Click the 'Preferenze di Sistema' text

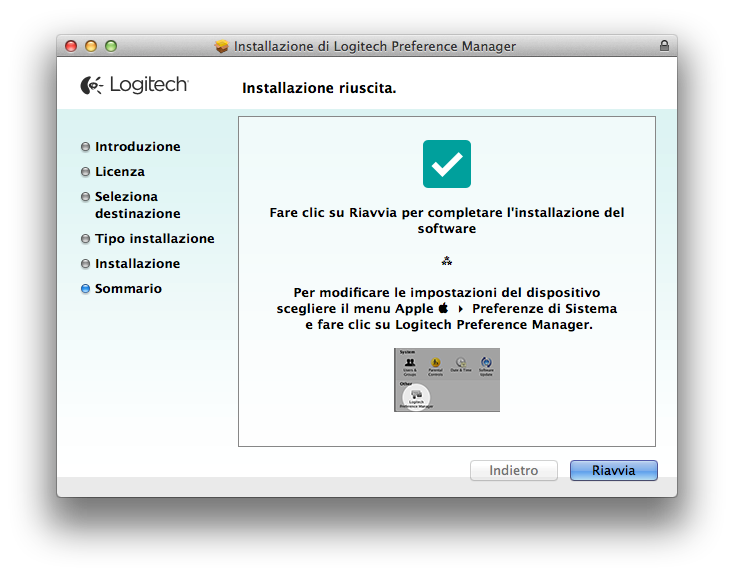click(x=544, y=309)
